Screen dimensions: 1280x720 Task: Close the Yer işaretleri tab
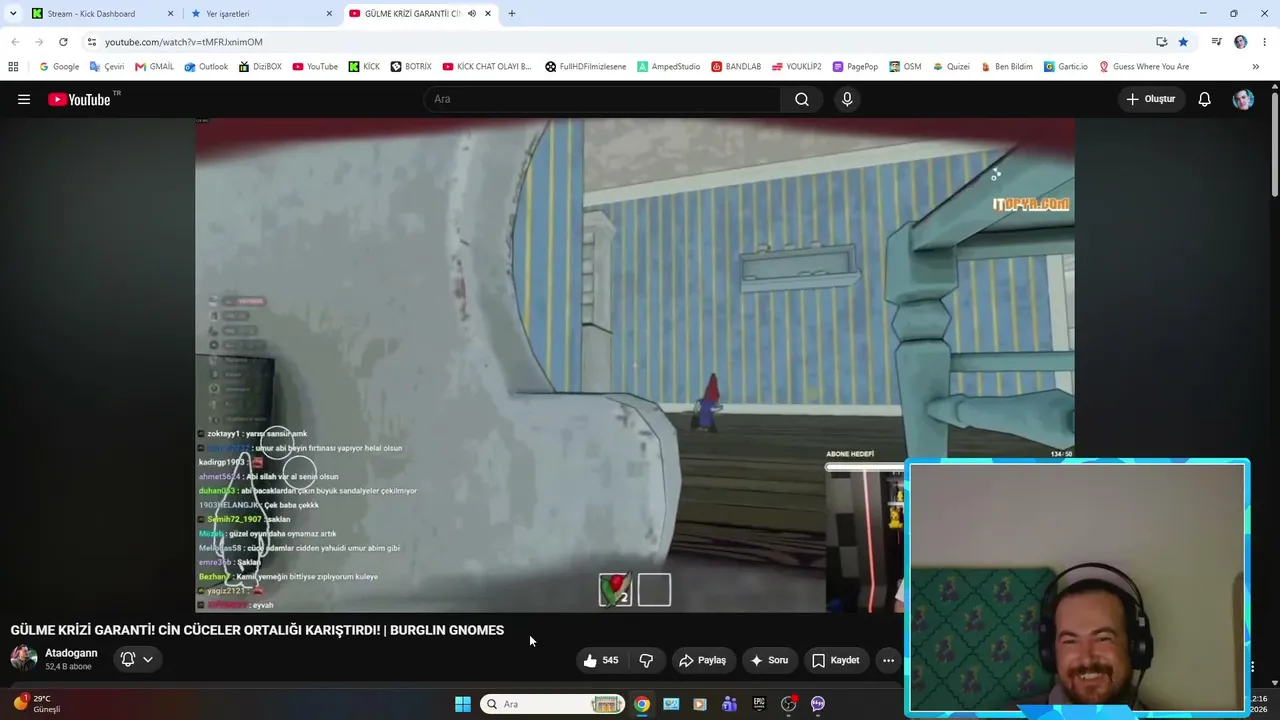329,14
